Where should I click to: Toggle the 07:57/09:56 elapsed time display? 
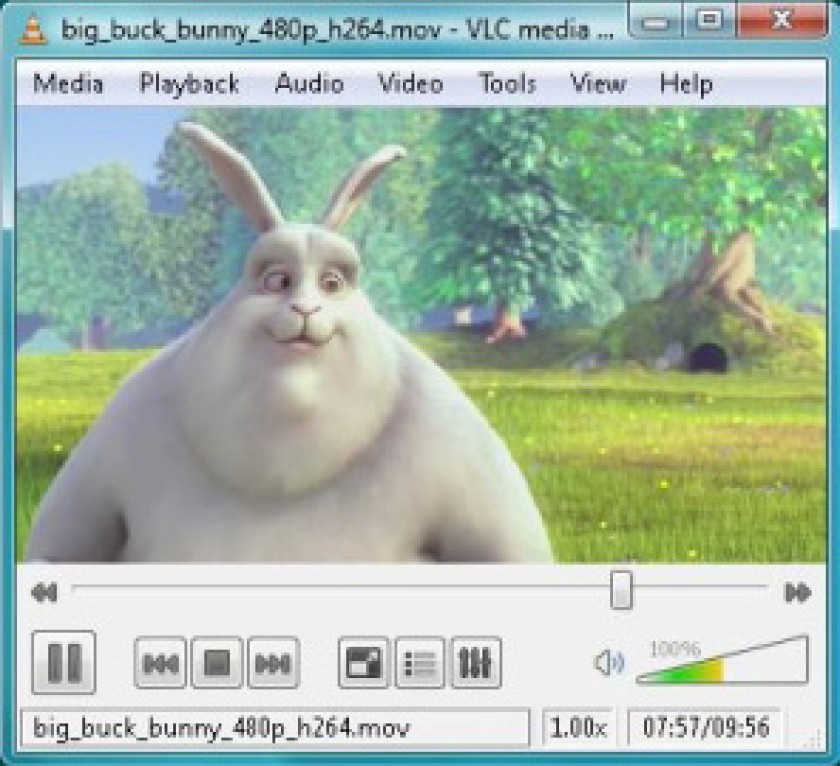coord(705,727)
